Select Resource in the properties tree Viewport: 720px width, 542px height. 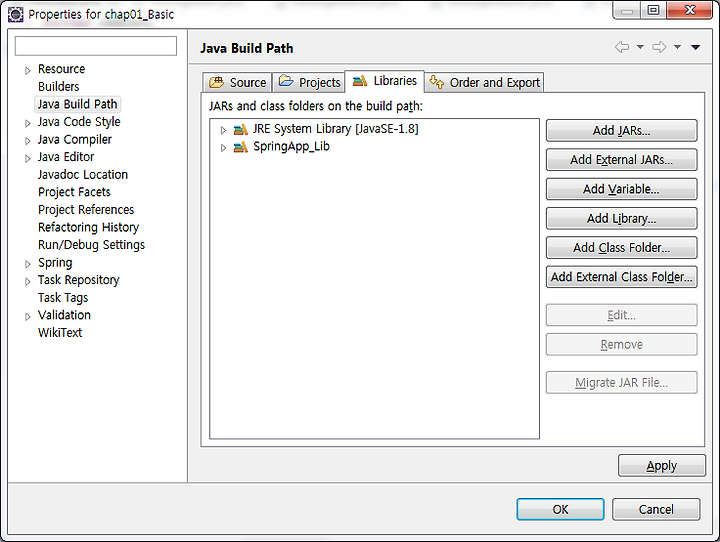(62, 69)
